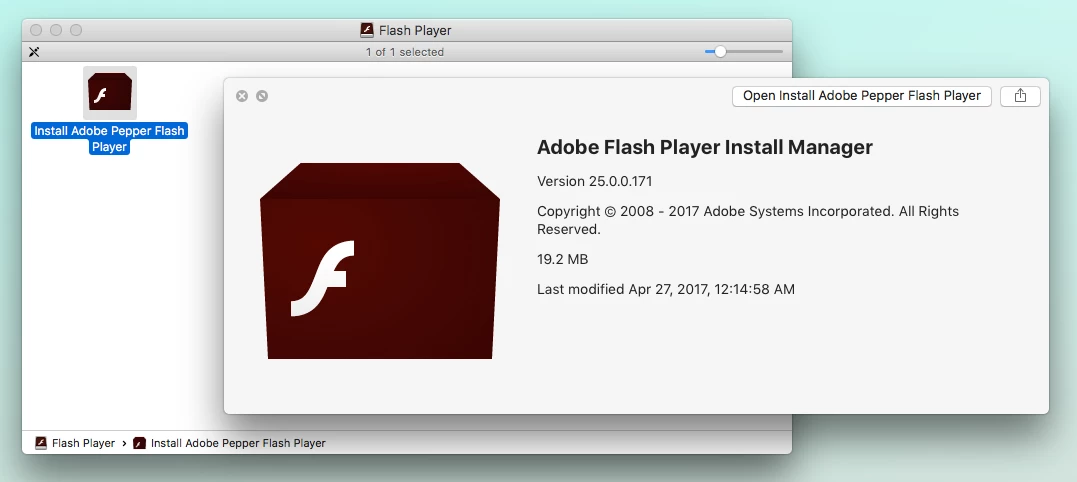The height and width of the screenshot is (482, 1077).
Task: Click the Adobe copyright notice text
Action: (x=748, y=220)
